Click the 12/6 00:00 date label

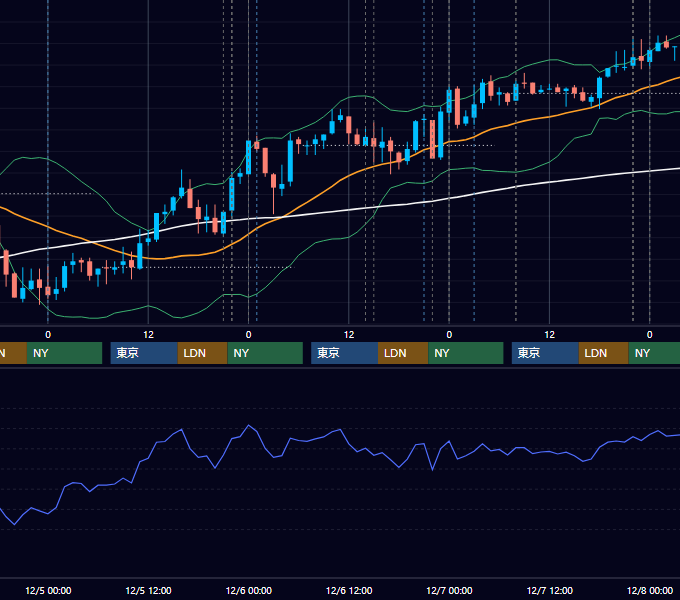(x=248, y=590)
